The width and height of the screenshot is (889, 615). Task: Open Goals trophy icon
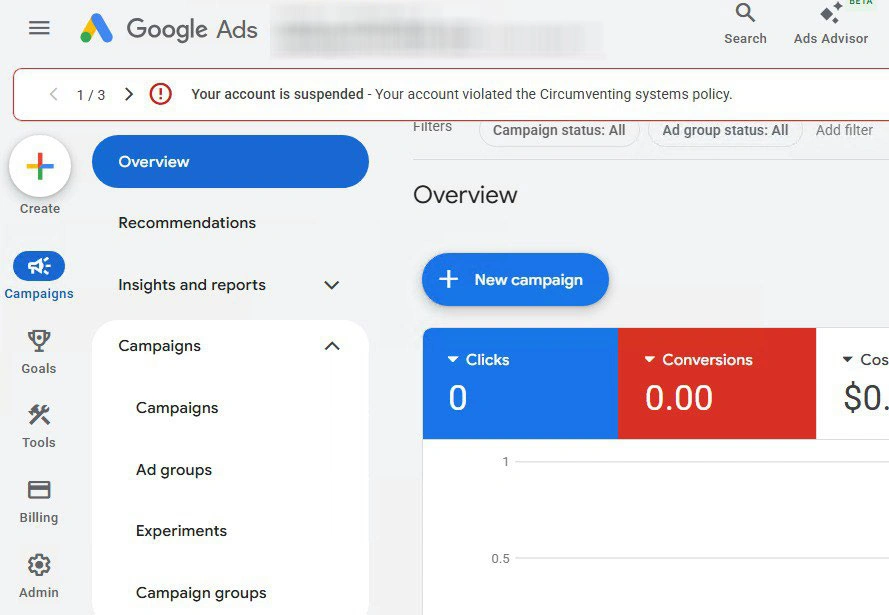(39, 341)
